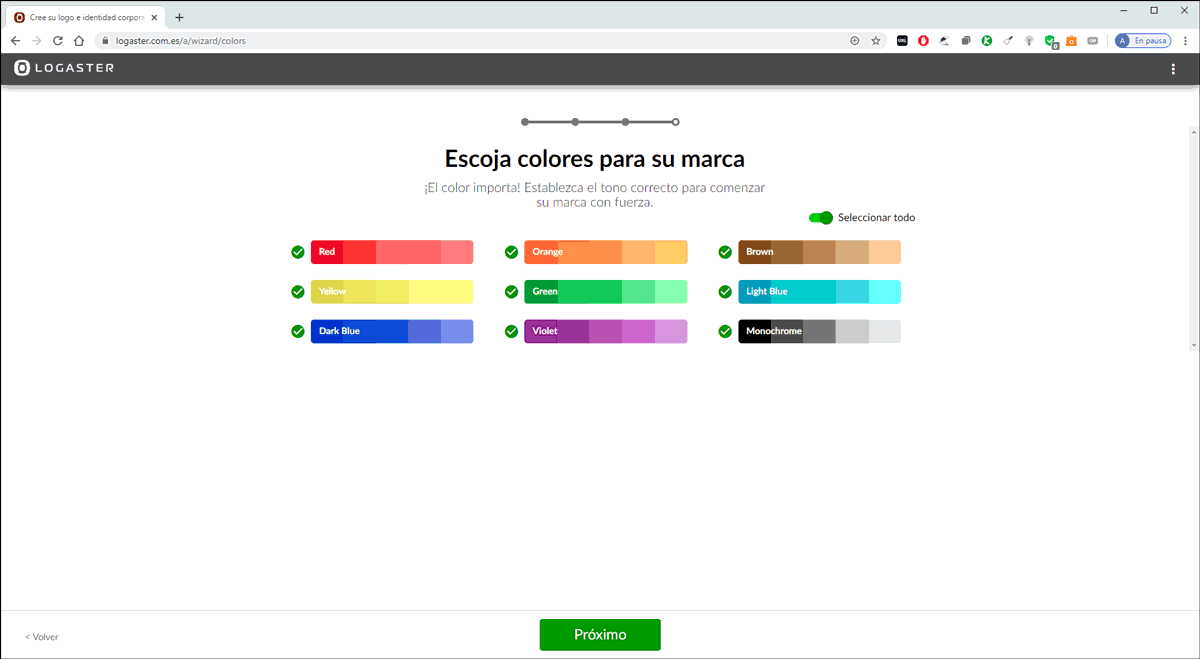The height and width of the screenshot is (659, 1200).
Task: Select the Green color palette bar
Action: point(606,292)
